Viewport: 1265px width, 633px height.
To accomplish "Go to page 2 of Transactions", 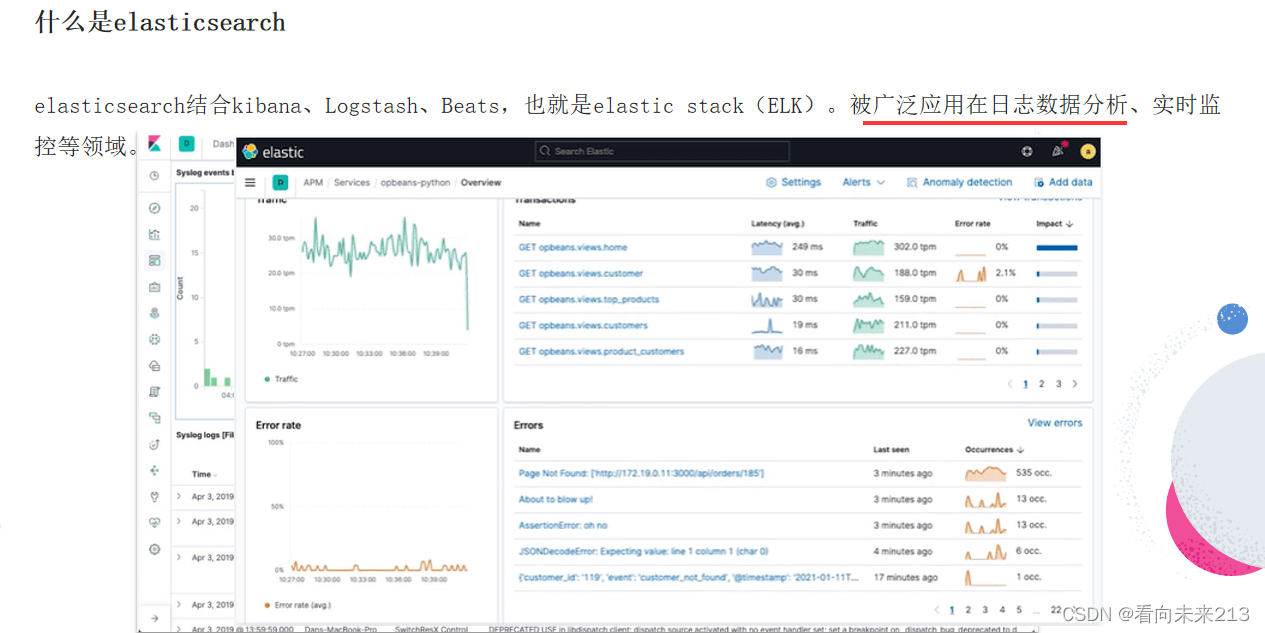I will tap(1041, 384).
